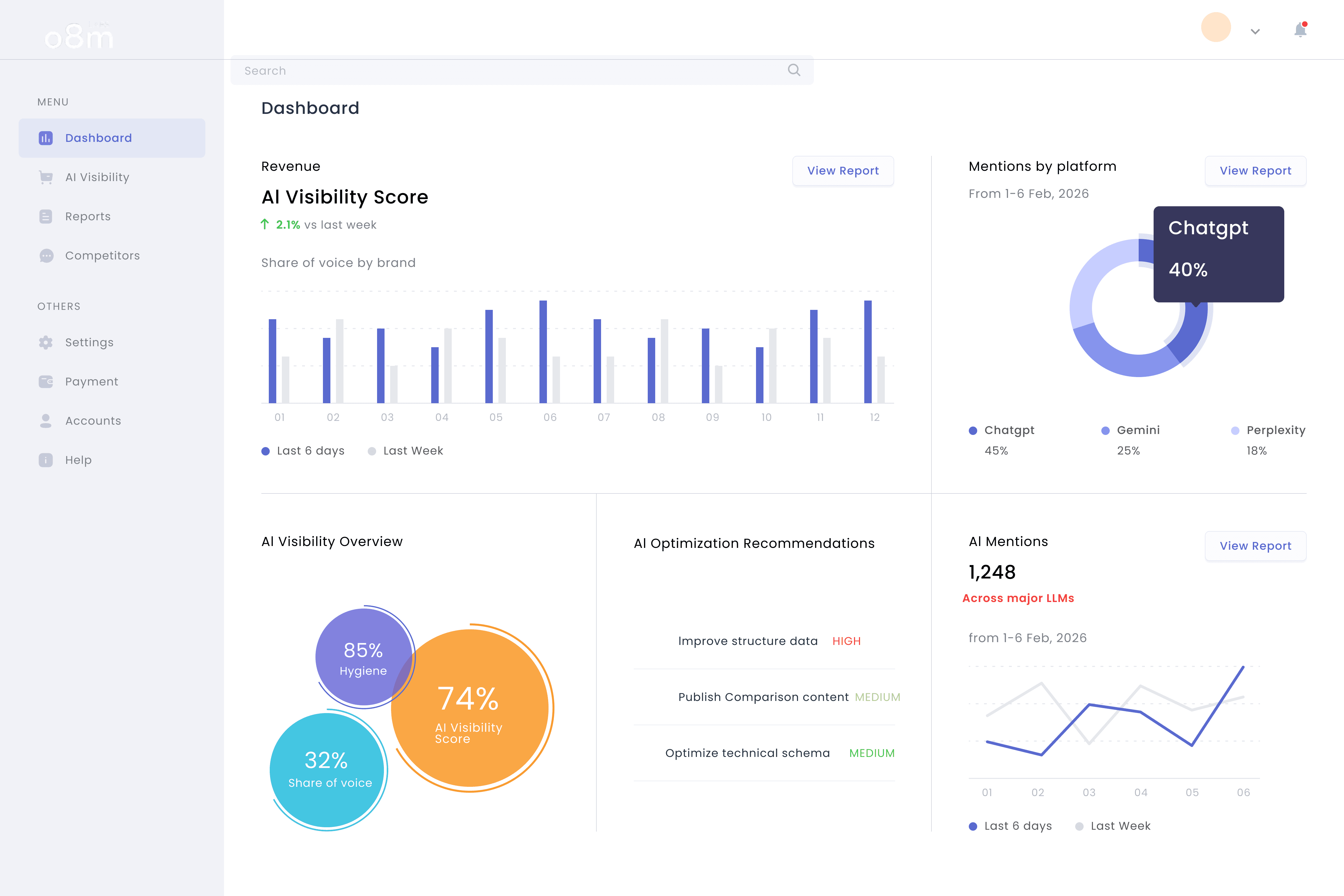
Task: Open Competitors menu item
Action: click(102, 255)
